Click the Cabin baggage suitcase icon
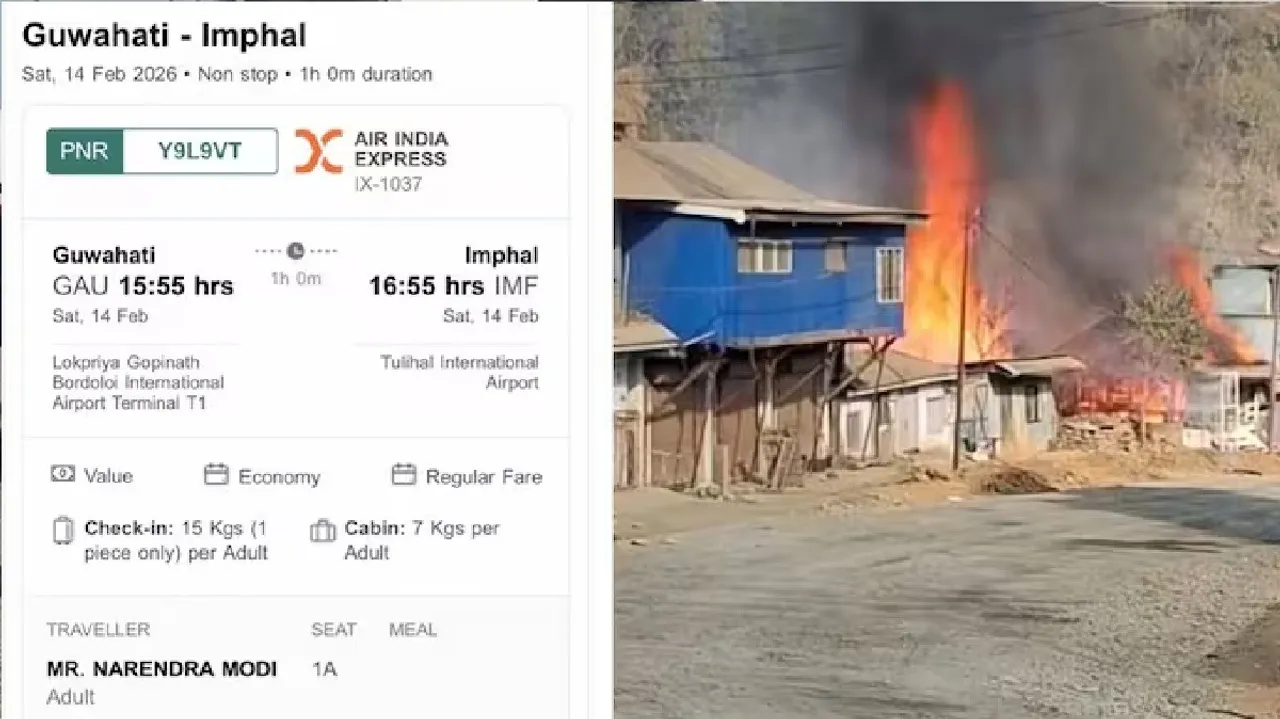 (323, 530)
